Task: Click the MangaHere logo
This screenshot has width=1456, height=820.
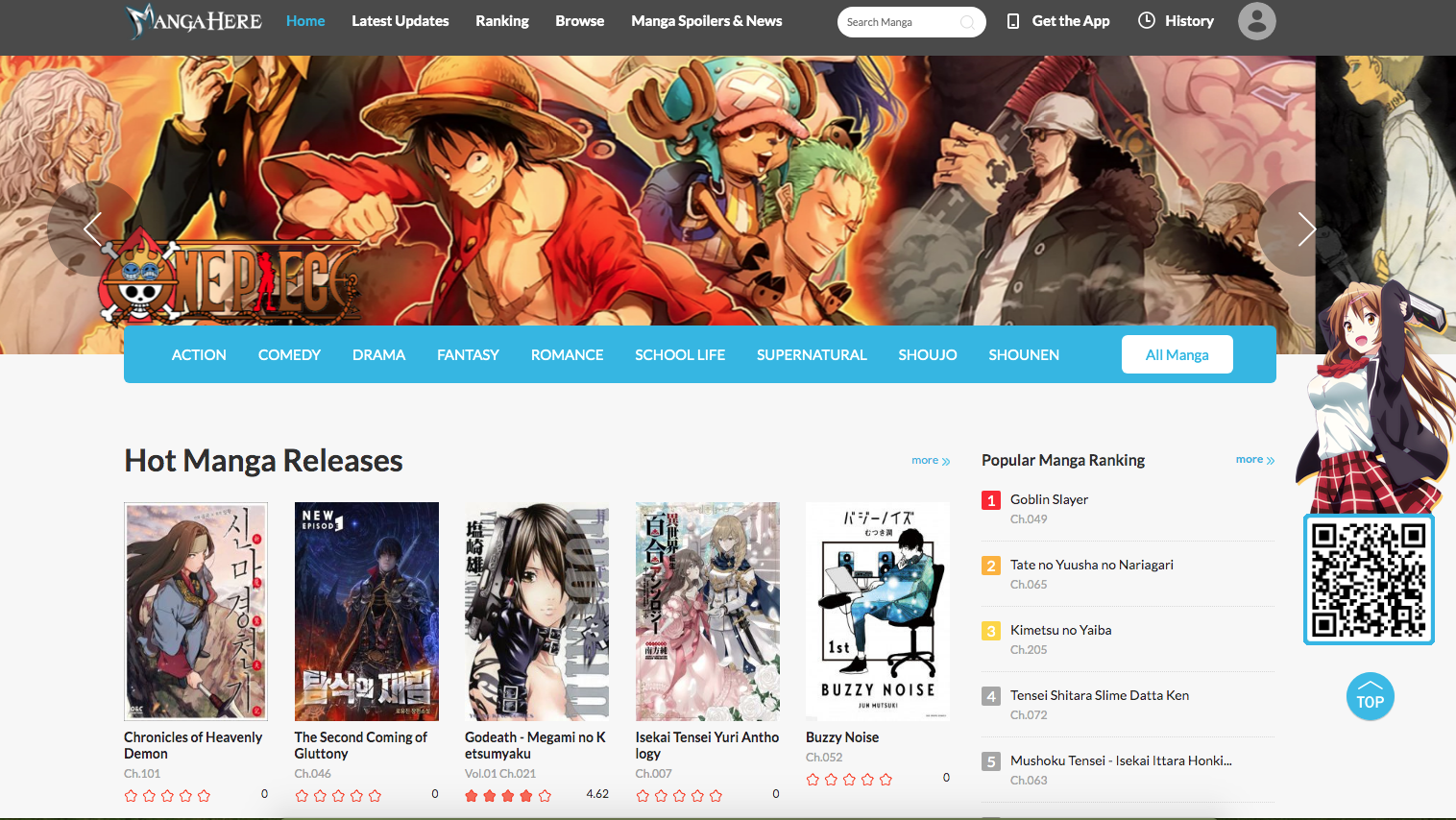Action: click(x=193, y=20)
